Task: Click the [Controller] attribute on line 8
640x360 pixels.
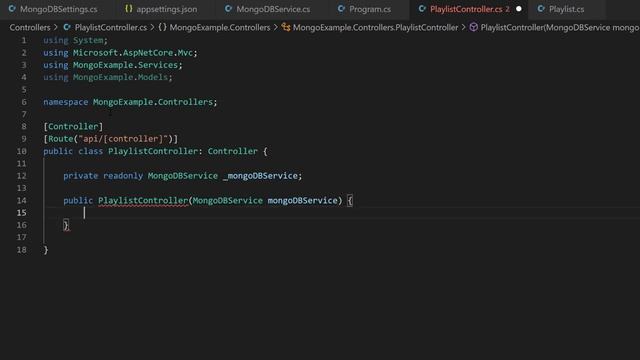Action: point(73,127)
